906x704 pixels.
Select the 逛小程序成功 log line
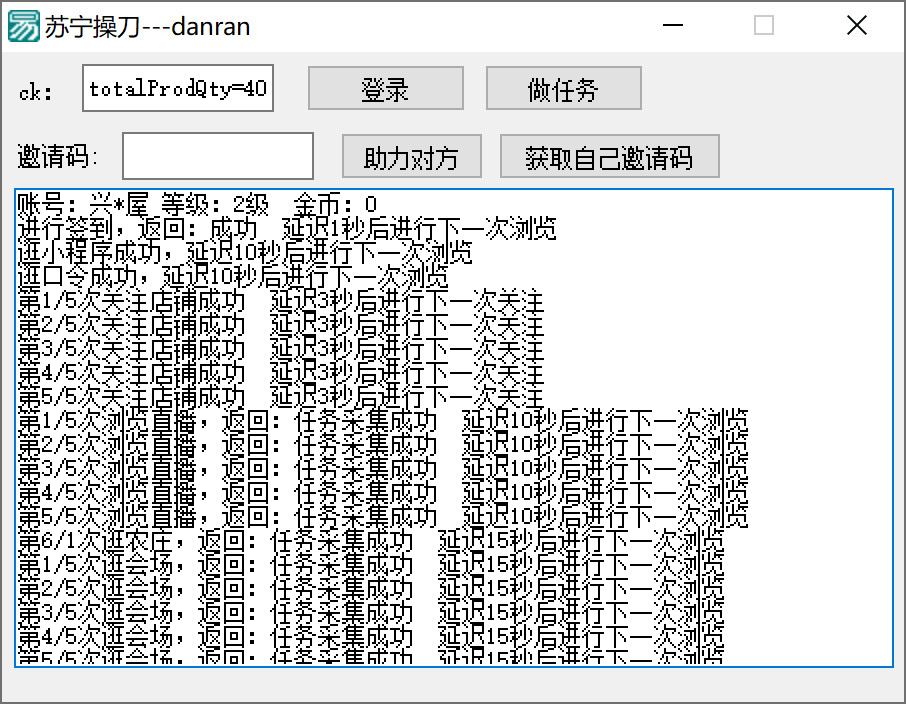coord(245,253)
